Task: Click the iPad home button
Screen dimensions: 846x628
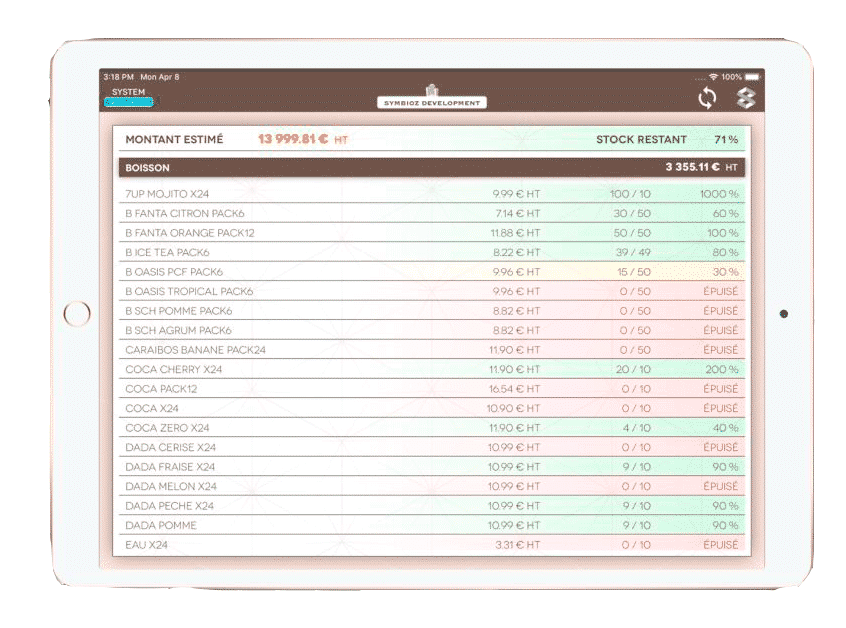Action: click(77, 313)
